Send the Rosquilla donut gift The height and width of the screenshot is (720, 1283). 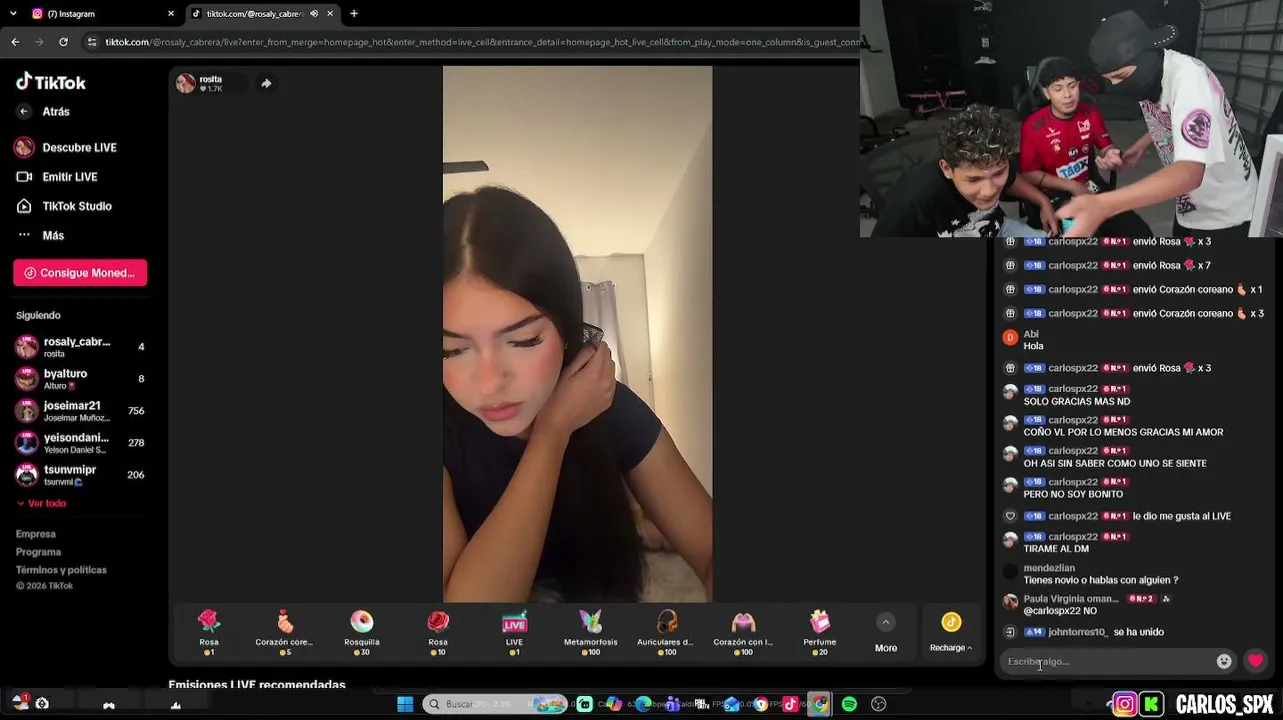point(362,633)
